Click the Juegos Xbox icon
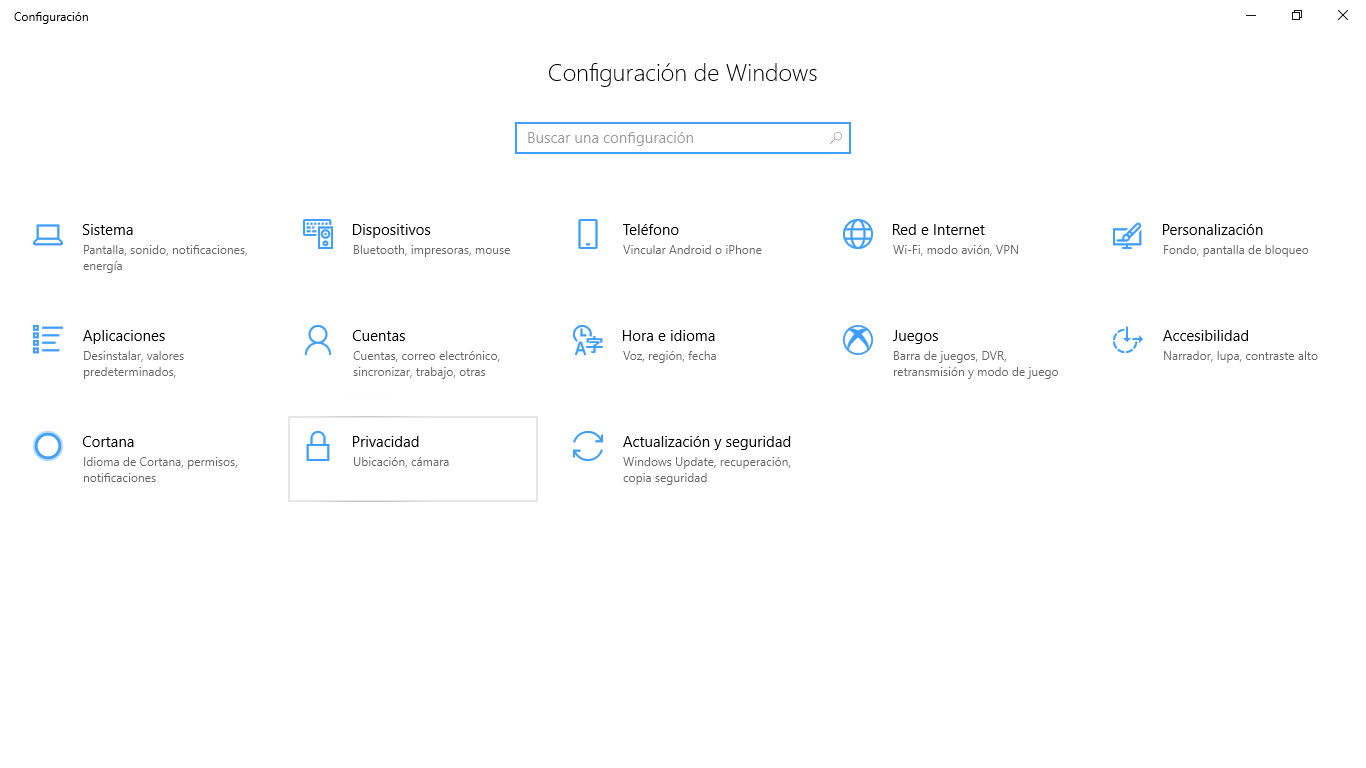 (858, 340)
